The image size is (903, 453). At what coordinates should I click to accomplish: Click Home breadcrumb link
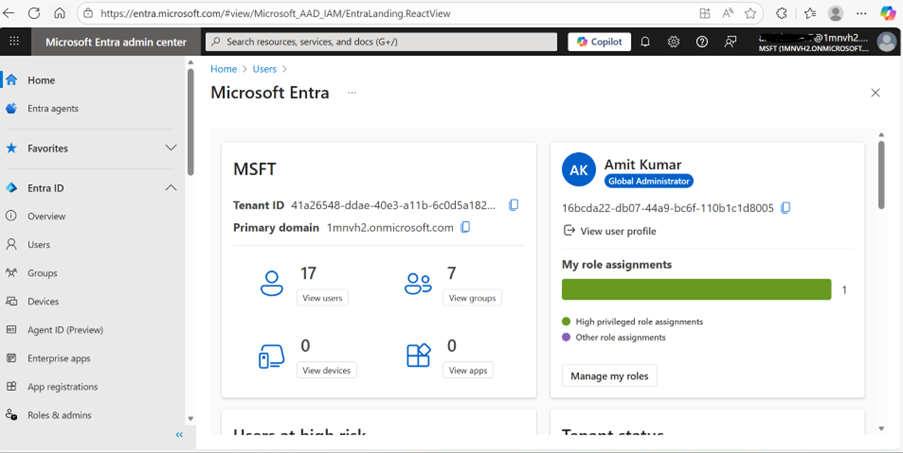[223, 69]
